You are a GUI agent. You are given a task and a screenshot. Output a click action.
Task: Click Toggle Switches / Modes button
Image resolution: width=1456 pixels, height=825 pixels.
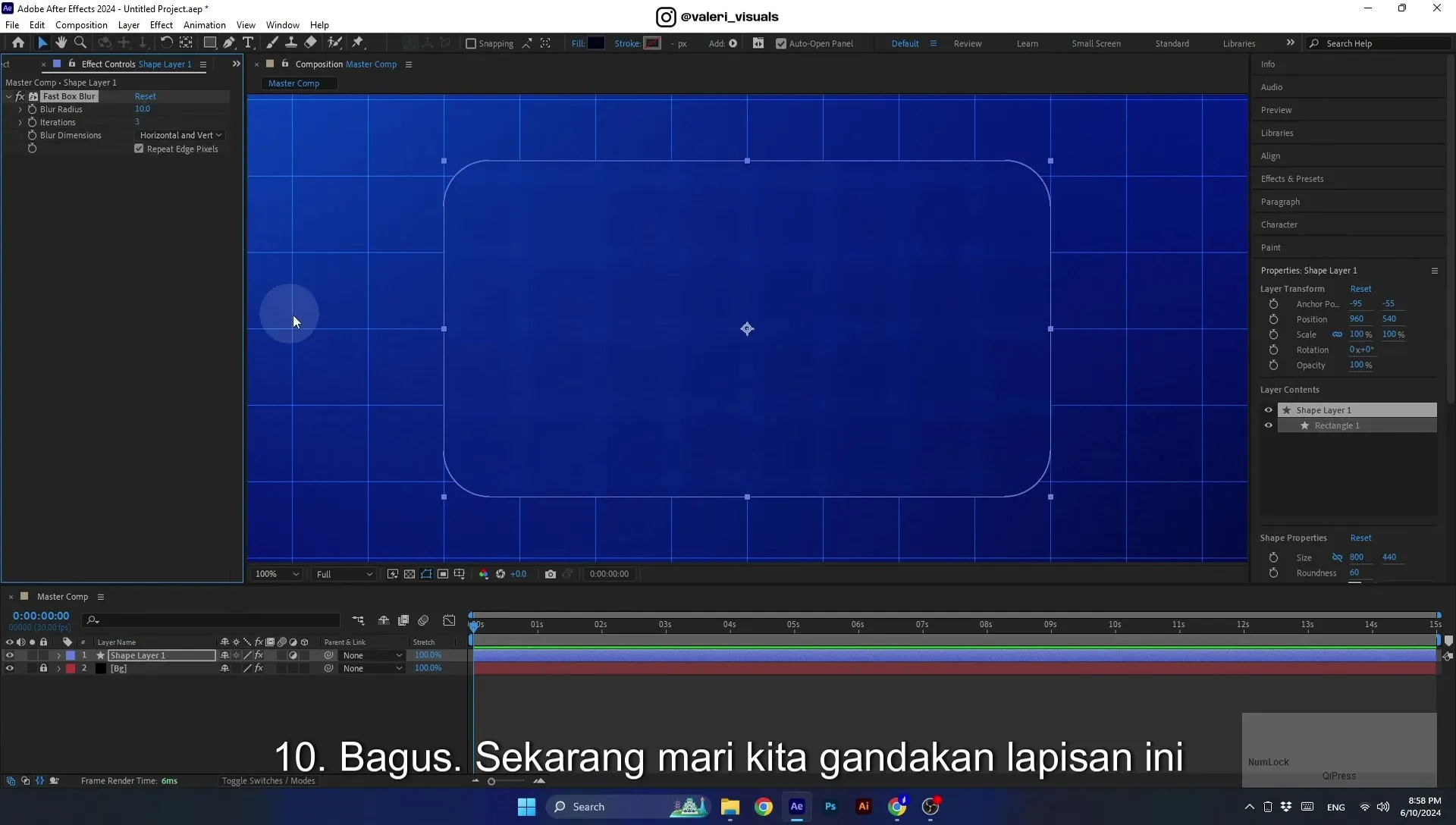(268, 781)
